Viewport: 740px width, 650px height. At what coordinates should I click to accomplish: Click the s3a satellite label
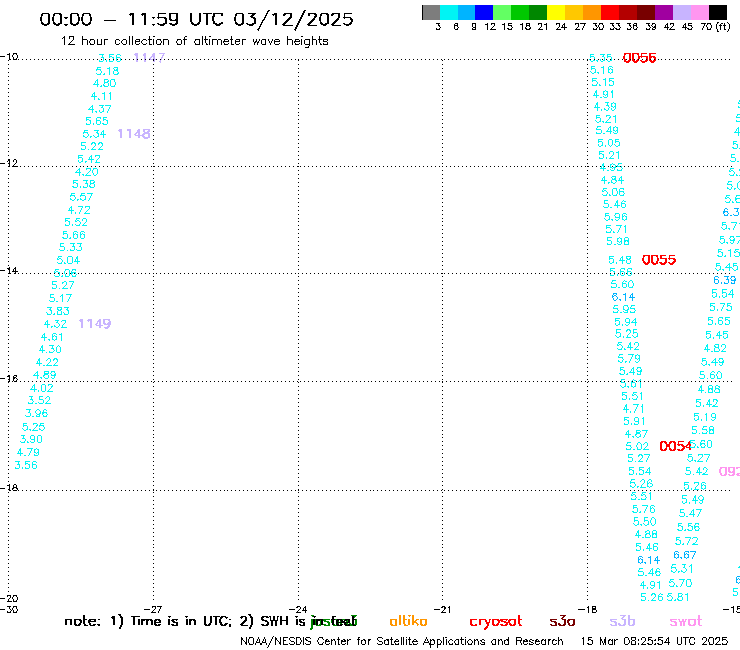pyautogui.click(x=562, y=621)
